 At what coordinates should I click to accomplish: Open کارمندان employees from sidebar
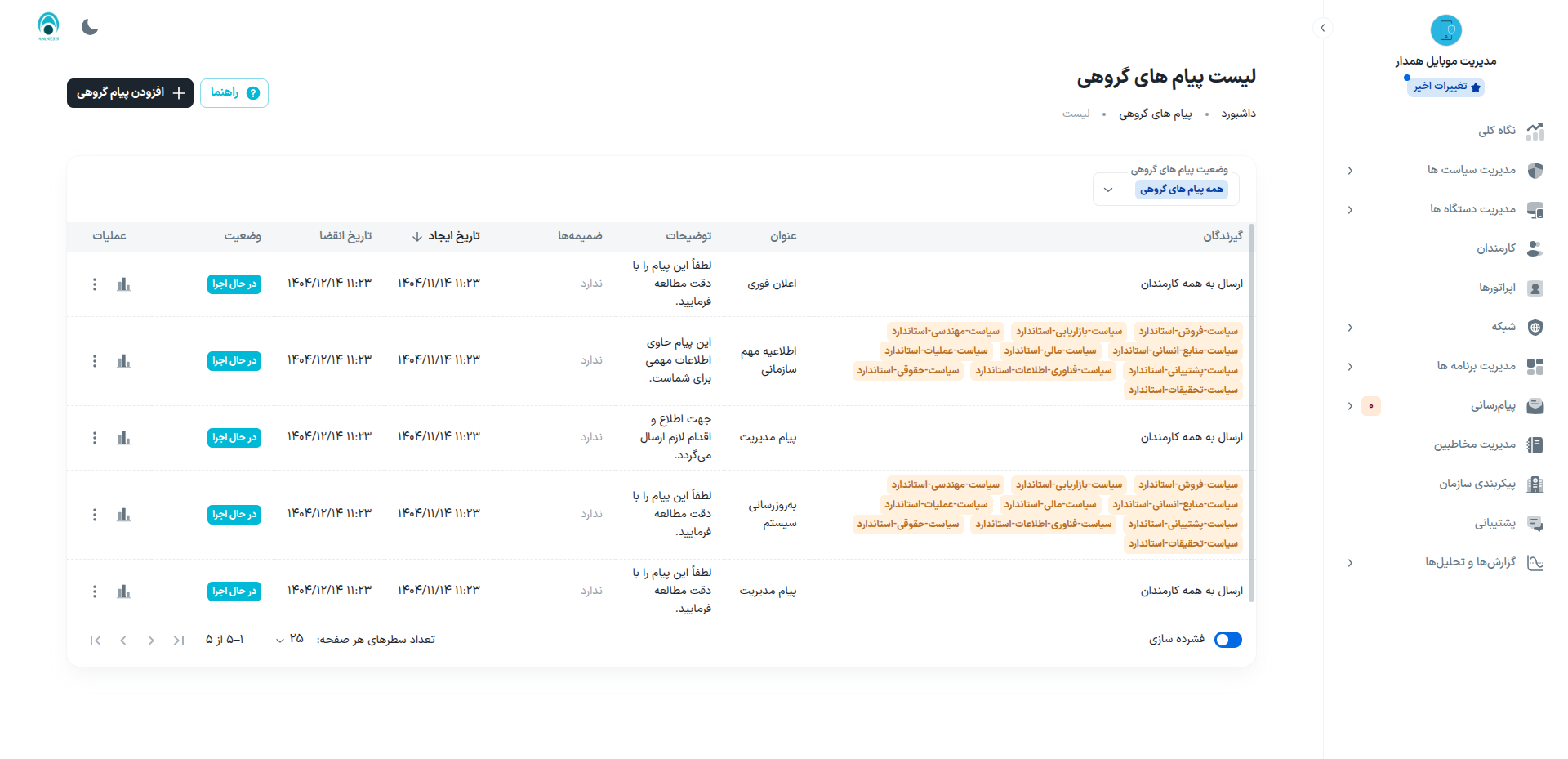point(1495,248)
